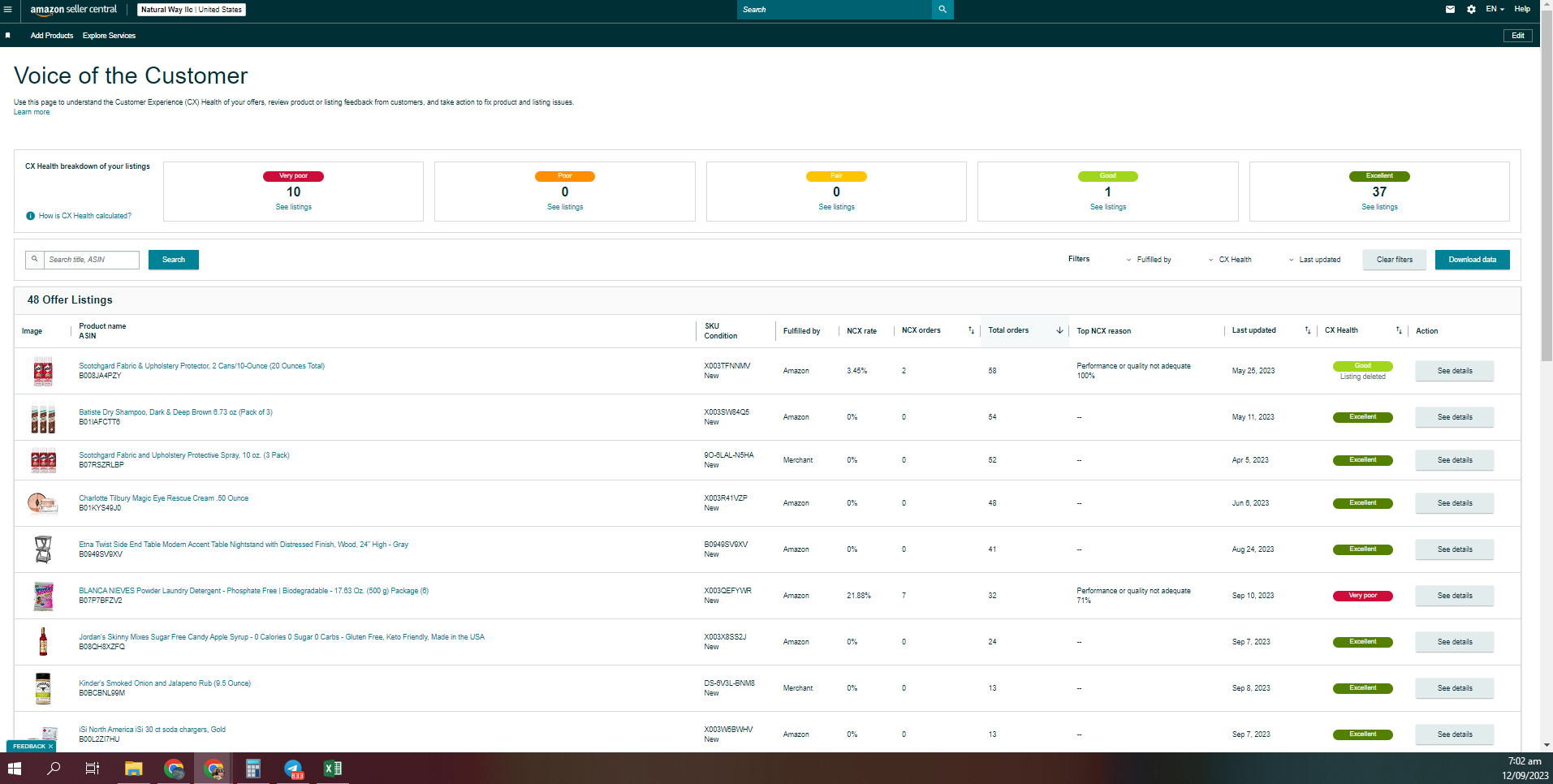This screenshot has height=784, width=1553.
Task: Open the settings gear icon
Action: [x=1471, y=10]
